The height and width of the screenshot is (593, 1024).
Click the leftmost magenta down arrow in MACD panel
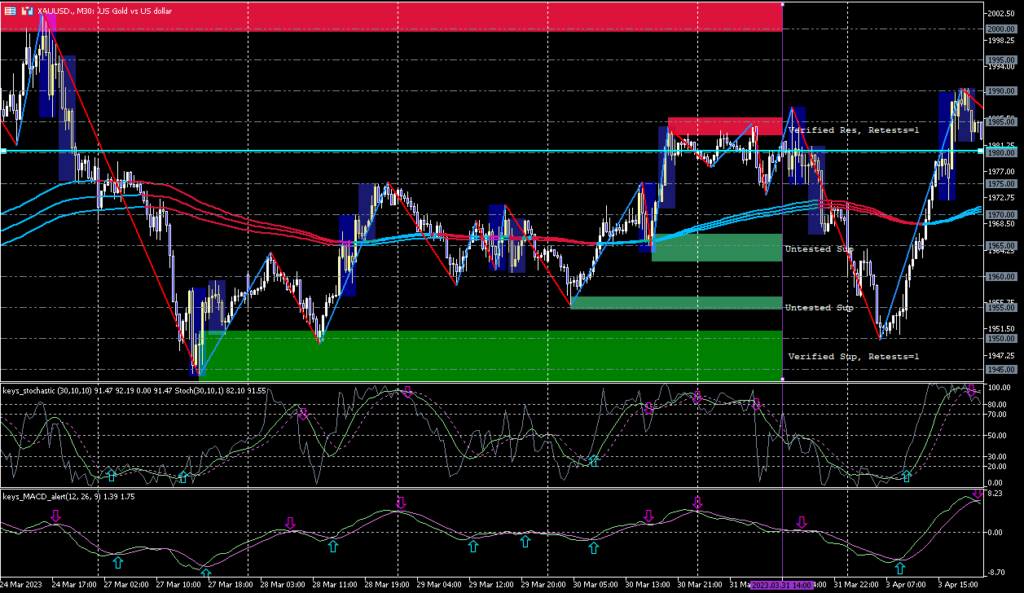56,516
